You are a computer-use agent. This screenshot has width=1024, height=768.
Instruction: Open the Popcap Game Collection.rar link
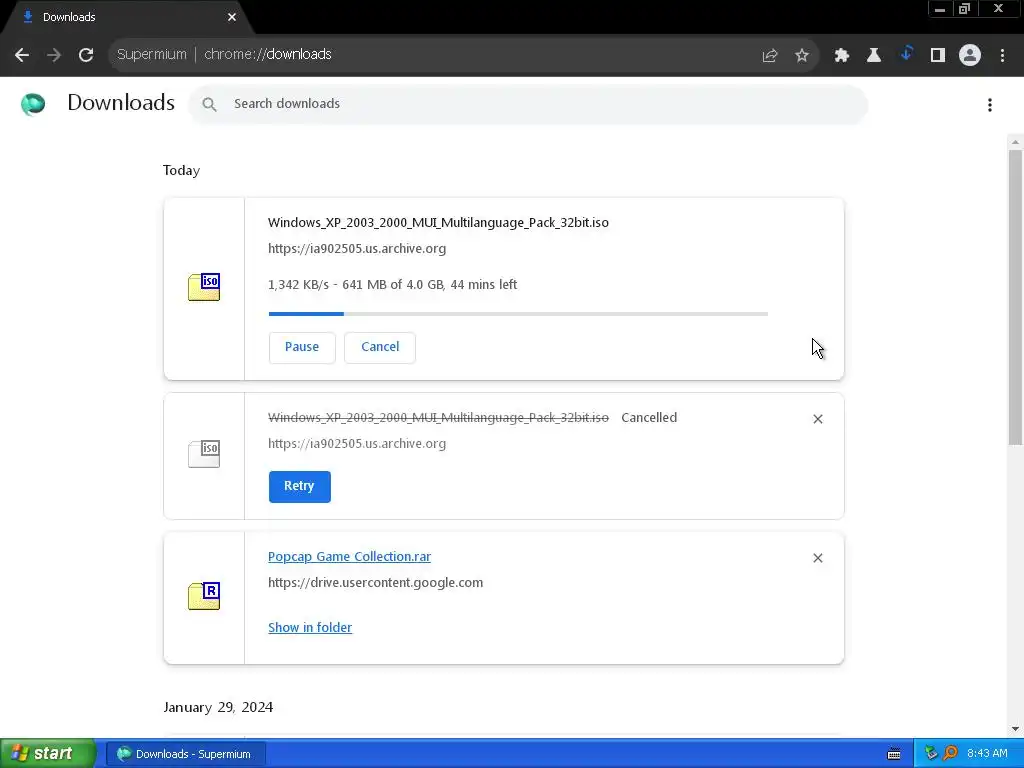pos(349,556)
